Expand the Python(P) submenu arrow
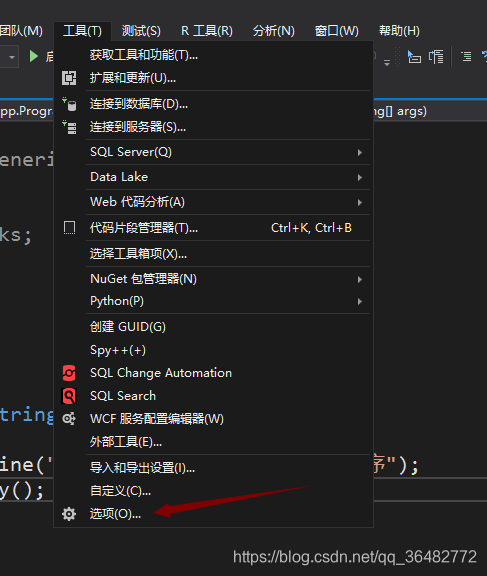 point(360,302)
